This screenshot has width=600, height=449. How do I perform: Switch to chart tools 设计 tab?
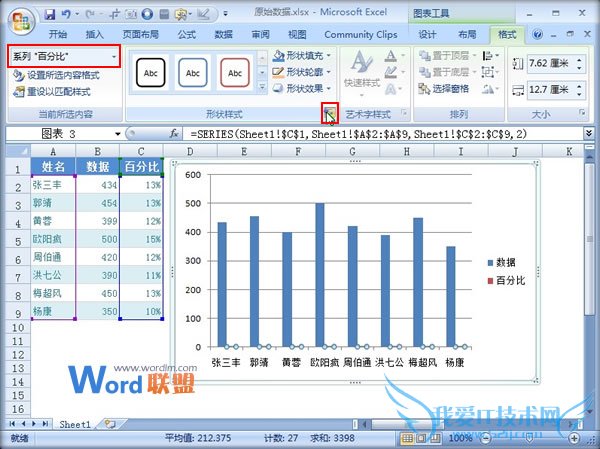click(427, 35)
